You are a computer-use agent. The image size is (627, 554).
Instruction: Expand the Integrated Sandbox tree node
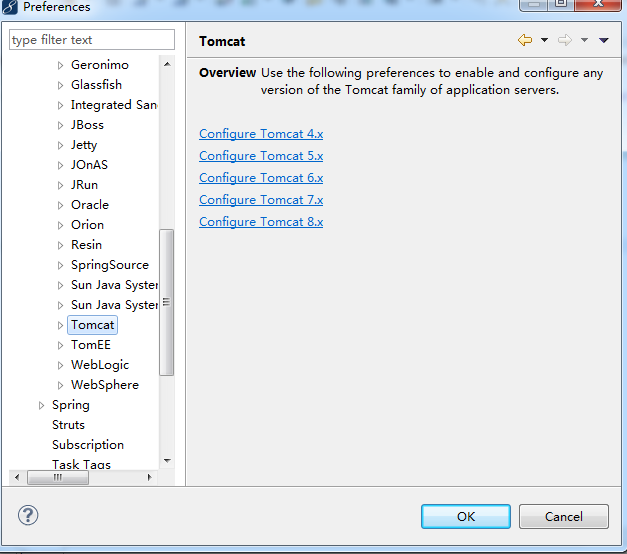point(60,105)
